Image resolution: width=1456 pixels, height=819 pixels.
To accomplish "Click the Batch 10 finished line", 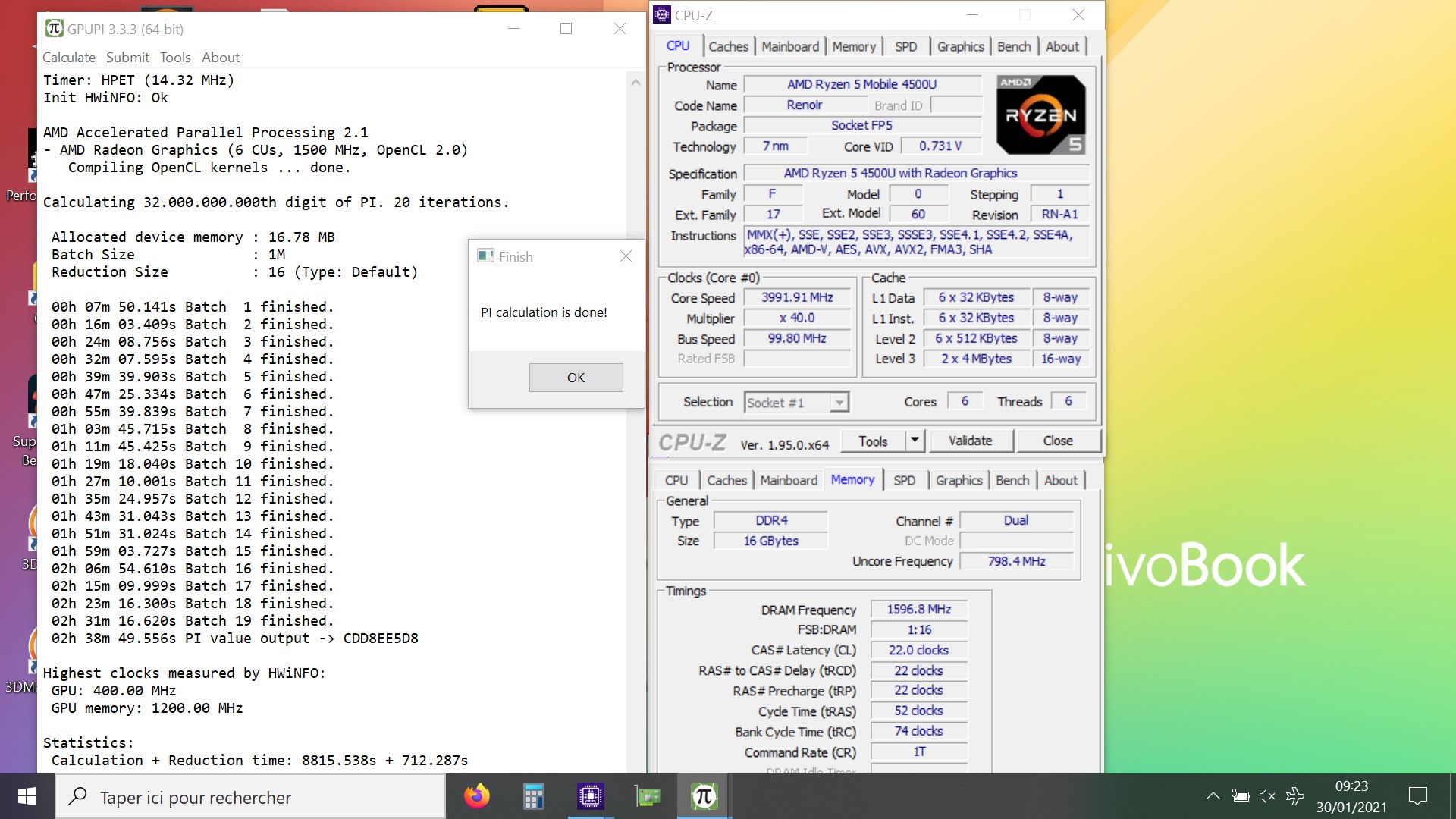I will [x=193, y=464].
